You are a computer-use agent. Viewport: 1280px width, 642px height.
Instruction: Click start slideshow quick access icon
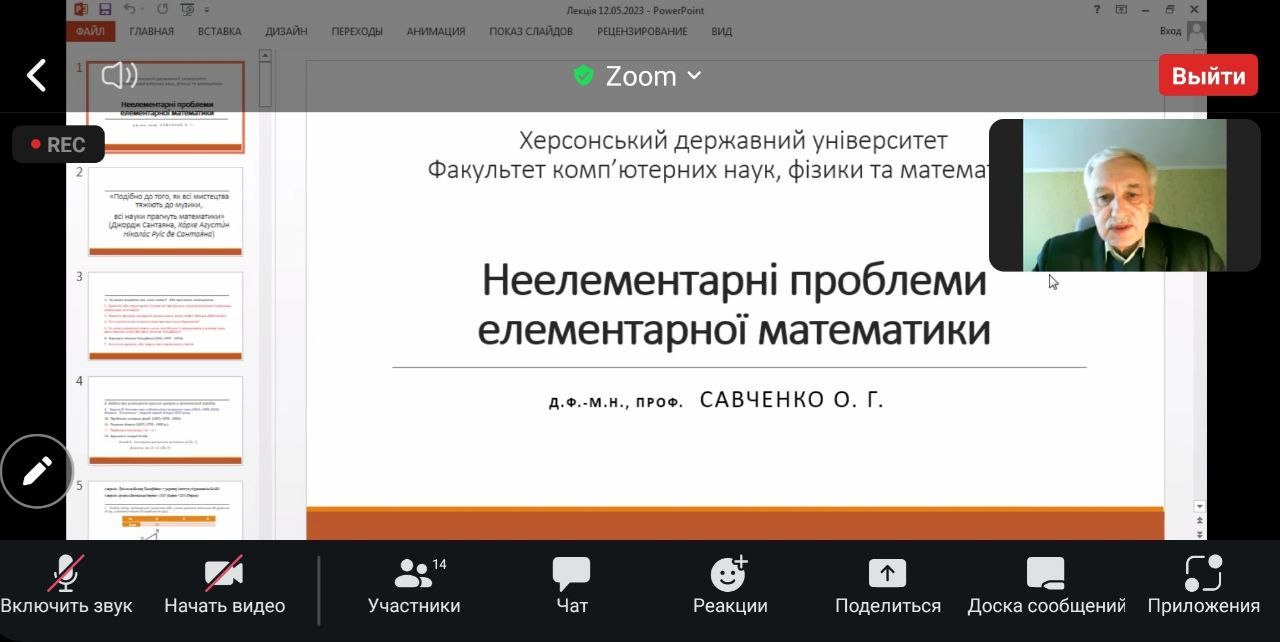pos(188,10)
